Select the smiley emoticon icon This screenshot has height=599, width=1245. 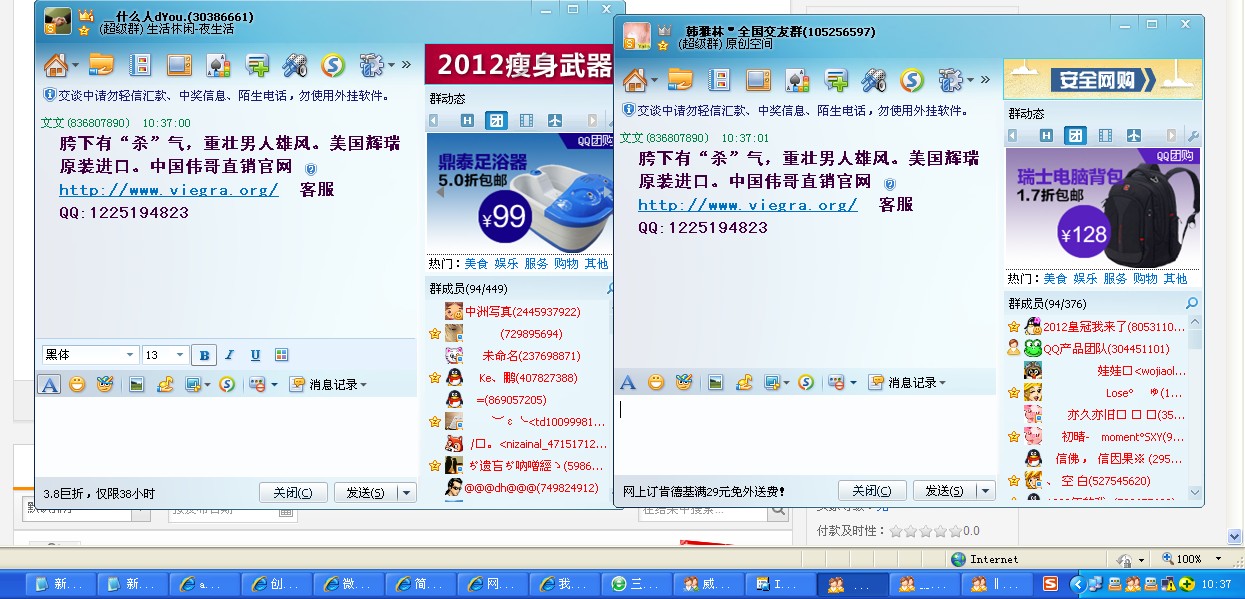78,384
